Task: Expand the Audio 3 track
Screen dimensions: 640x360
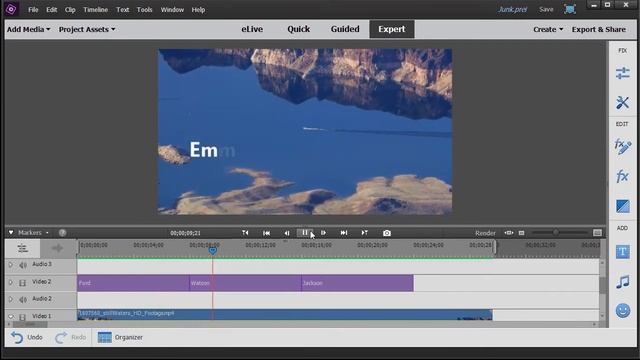Action: (x=11, y=264)
